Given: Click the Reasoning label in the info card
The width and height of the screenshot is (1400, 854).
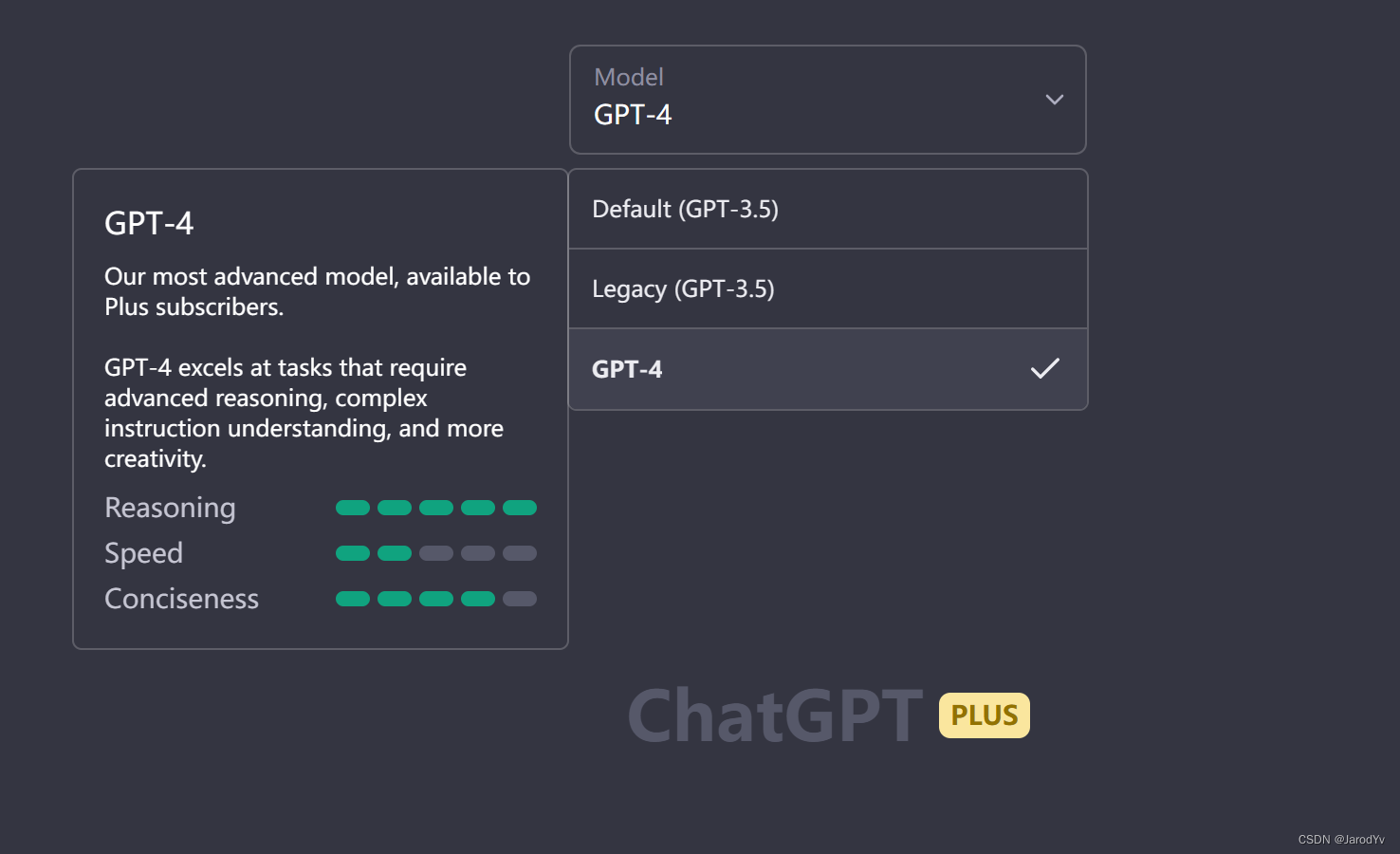Looking at the screenshot, I should (170, 508).
